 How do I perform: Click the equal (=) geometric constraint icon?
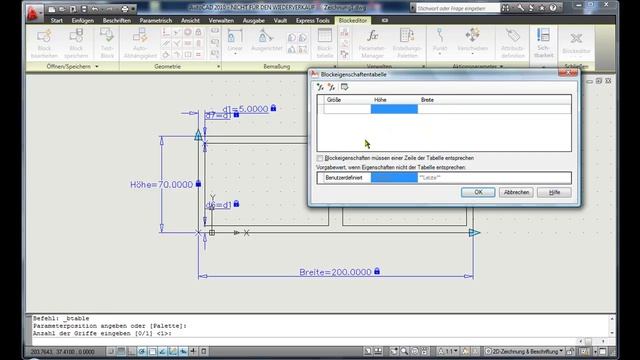198,54
